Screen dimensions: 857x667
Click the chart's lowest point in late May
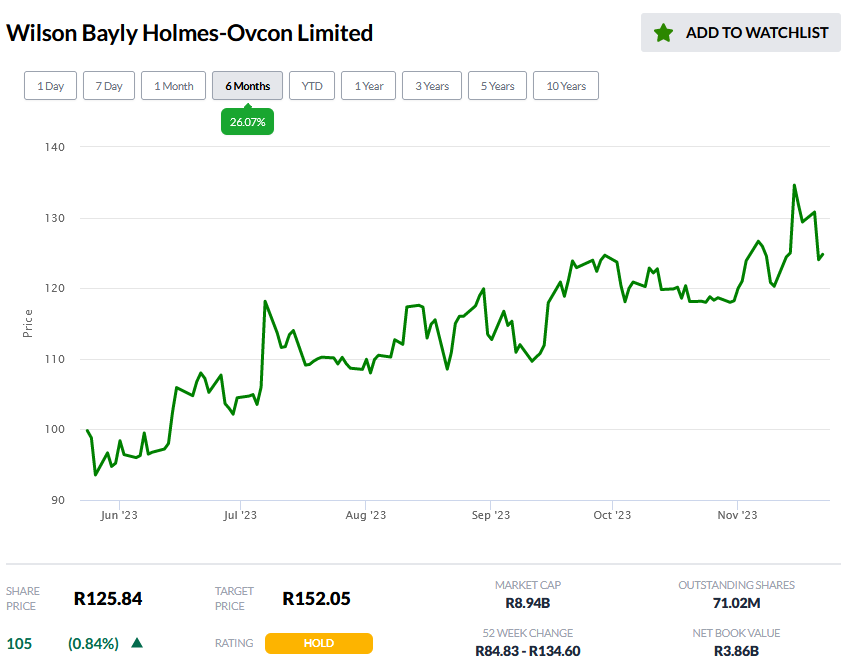click(x=96, y=475)
